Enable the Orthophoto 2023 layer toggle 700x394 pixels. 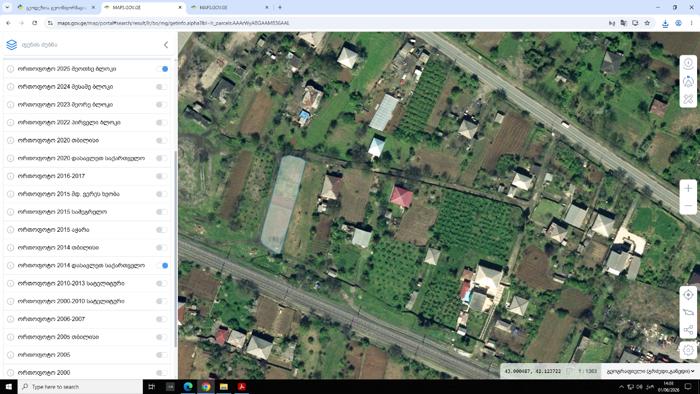162,104
